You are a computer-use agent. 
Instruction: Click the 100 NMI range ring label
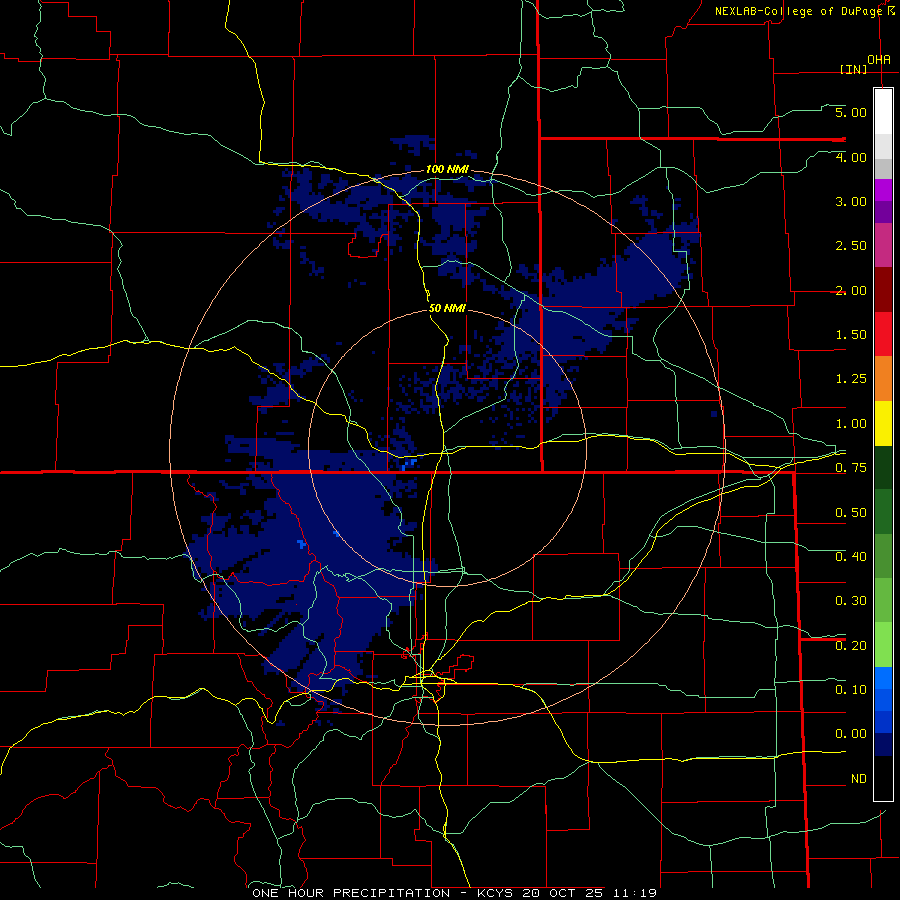(x=447, y=170)
